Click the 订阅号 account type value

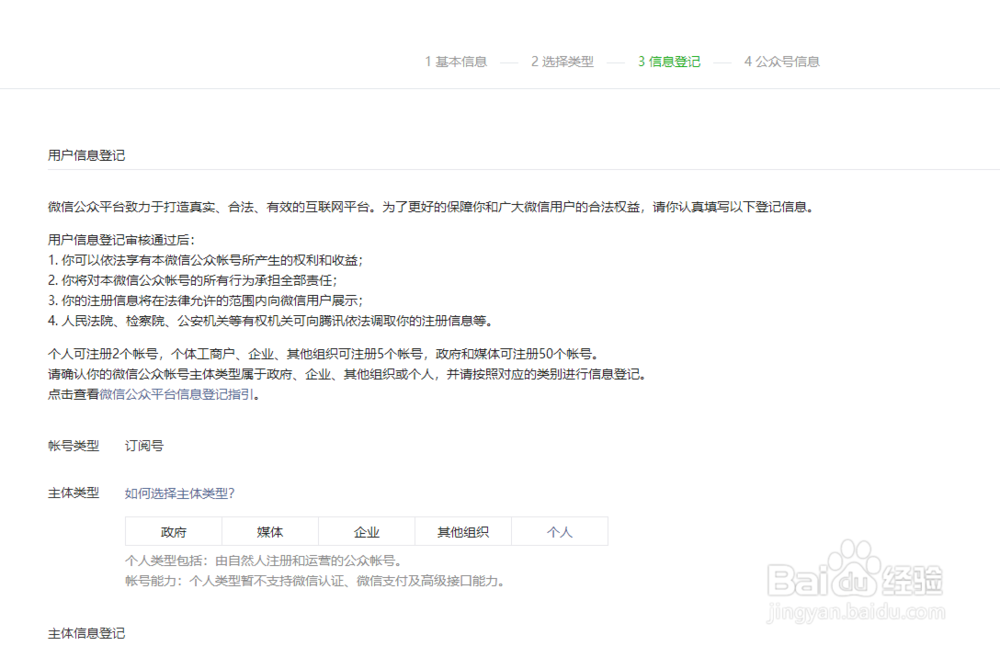tap(144, 446)
